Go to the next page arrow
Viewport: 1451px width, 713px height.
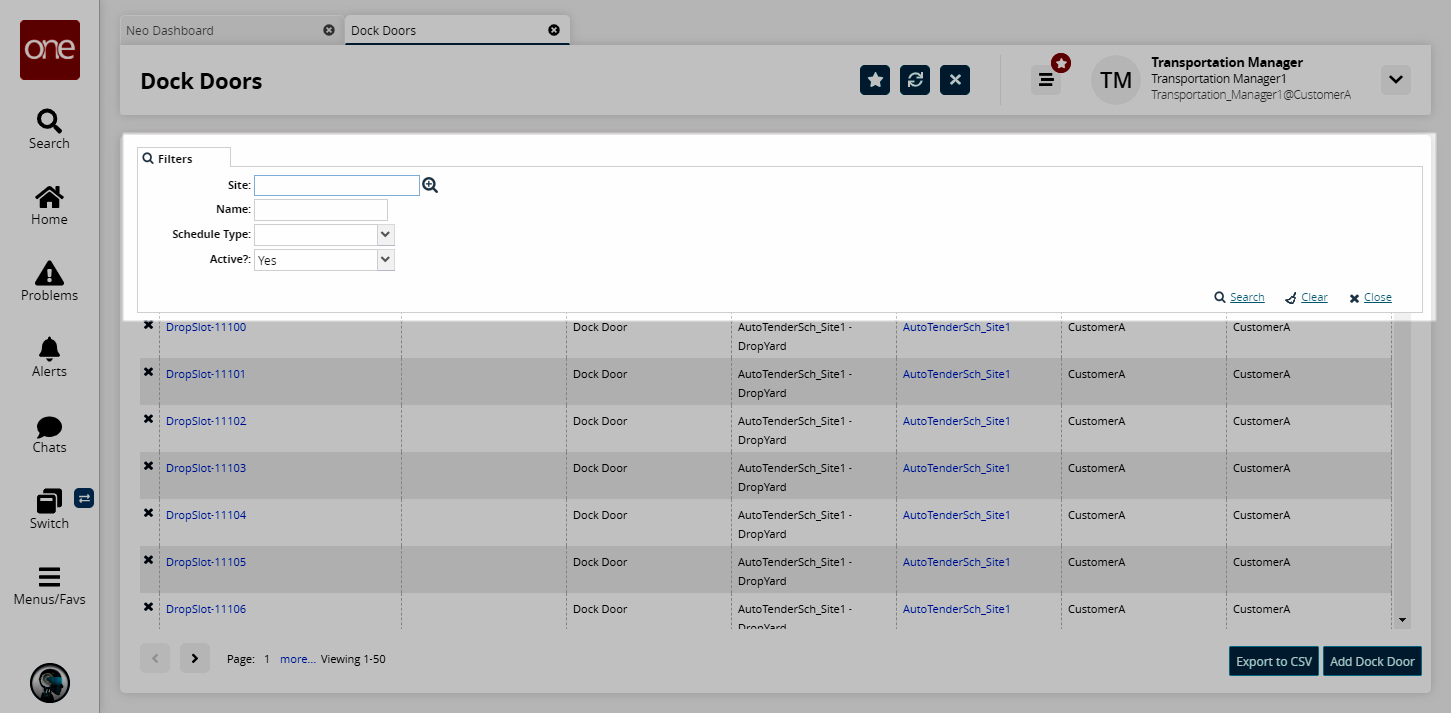(195, 658)
